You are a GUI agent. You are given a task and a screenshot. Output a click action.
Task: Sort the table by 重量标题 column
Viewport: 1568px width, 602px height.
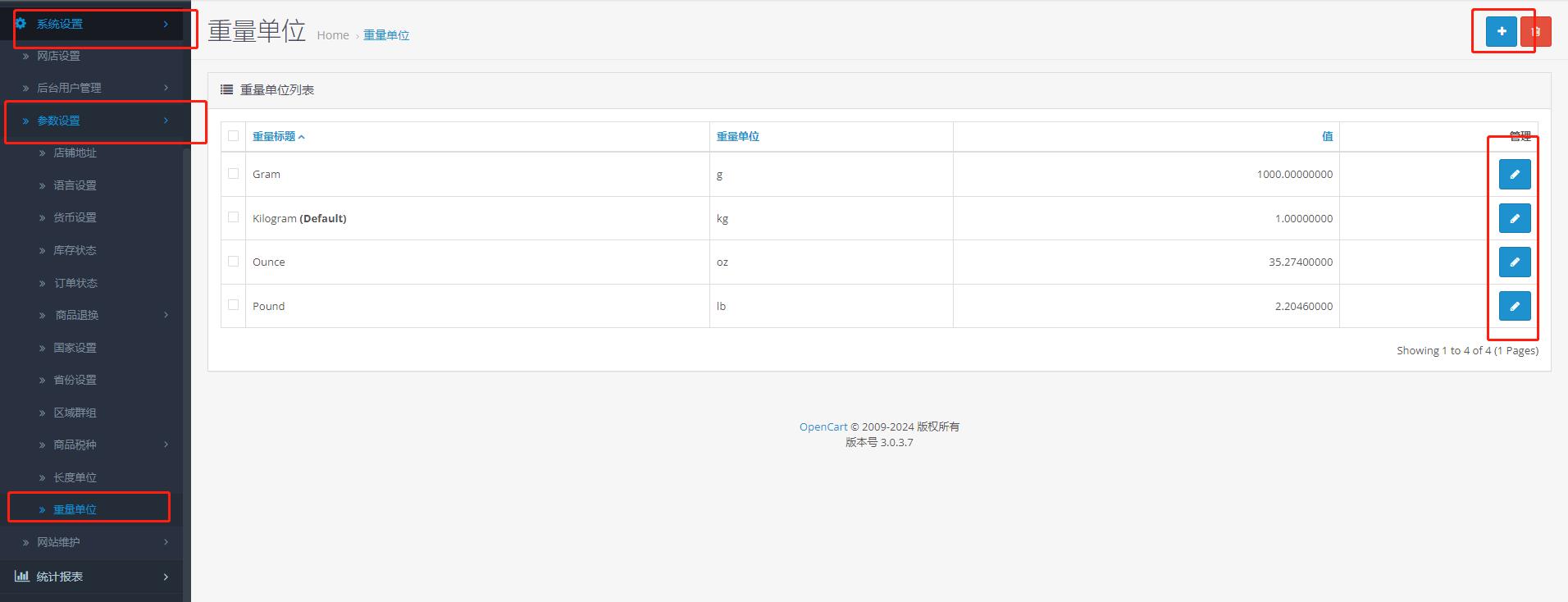pos(274,136)
